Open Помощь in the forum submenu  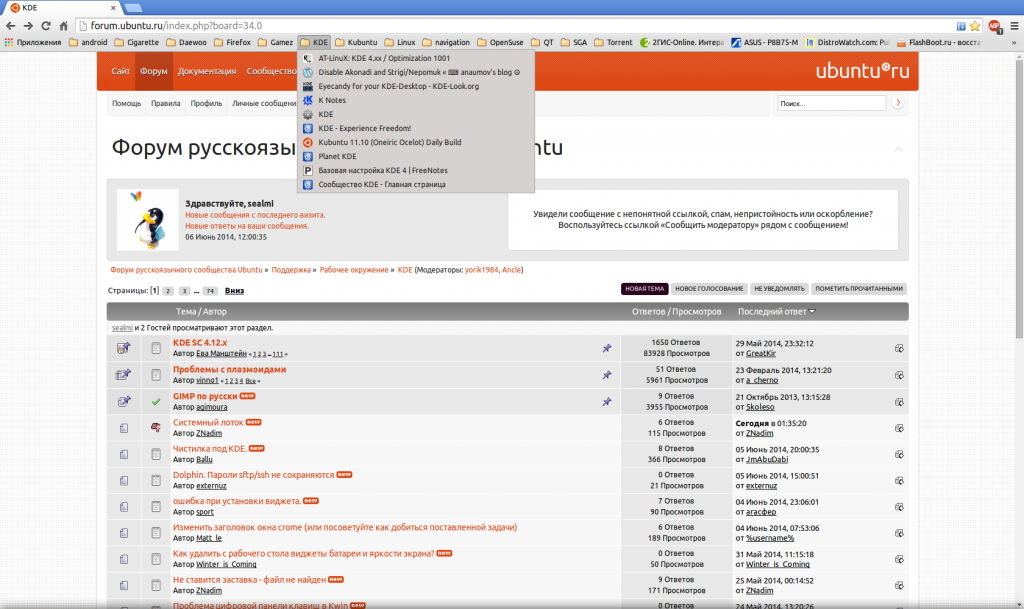(x=126, y=103)
